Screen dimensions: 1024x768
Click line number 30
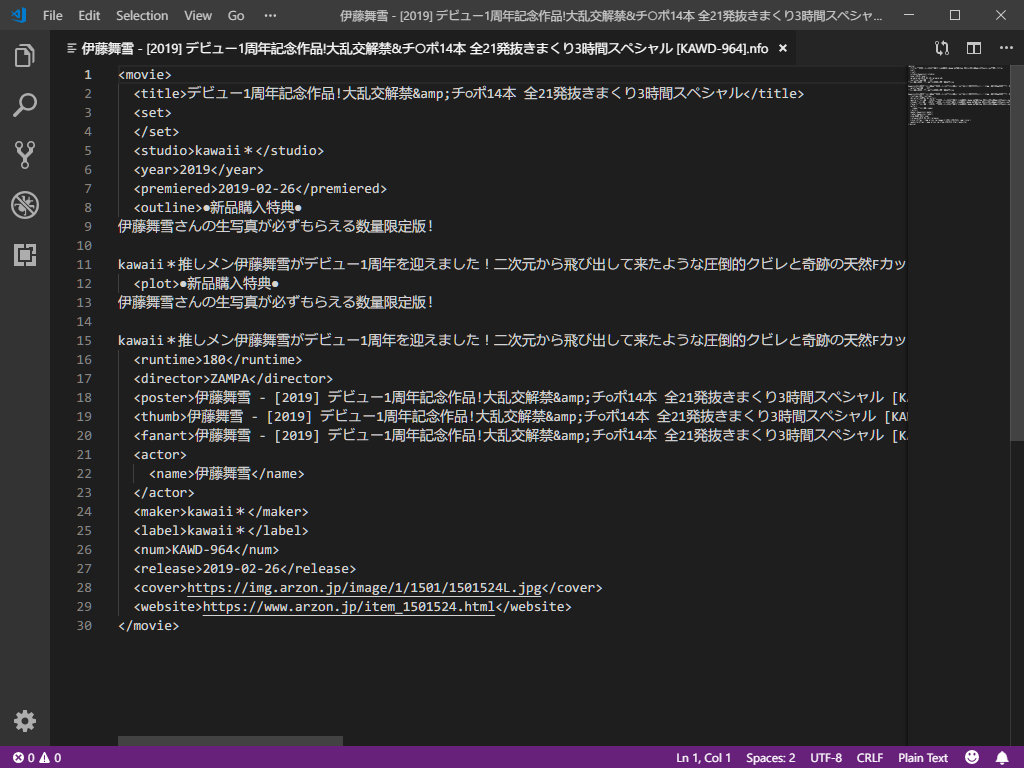click(x=84, y=626)
